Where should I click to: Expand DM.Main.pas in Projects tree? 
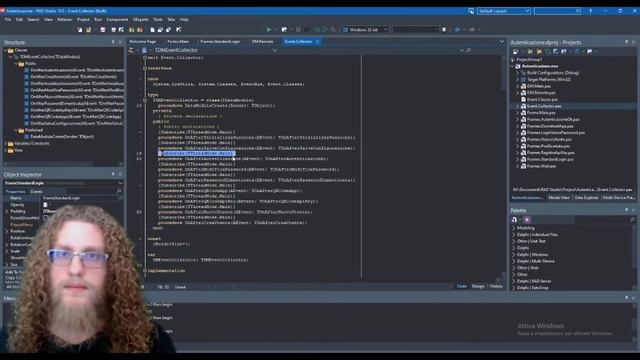[x=517, y=86]
